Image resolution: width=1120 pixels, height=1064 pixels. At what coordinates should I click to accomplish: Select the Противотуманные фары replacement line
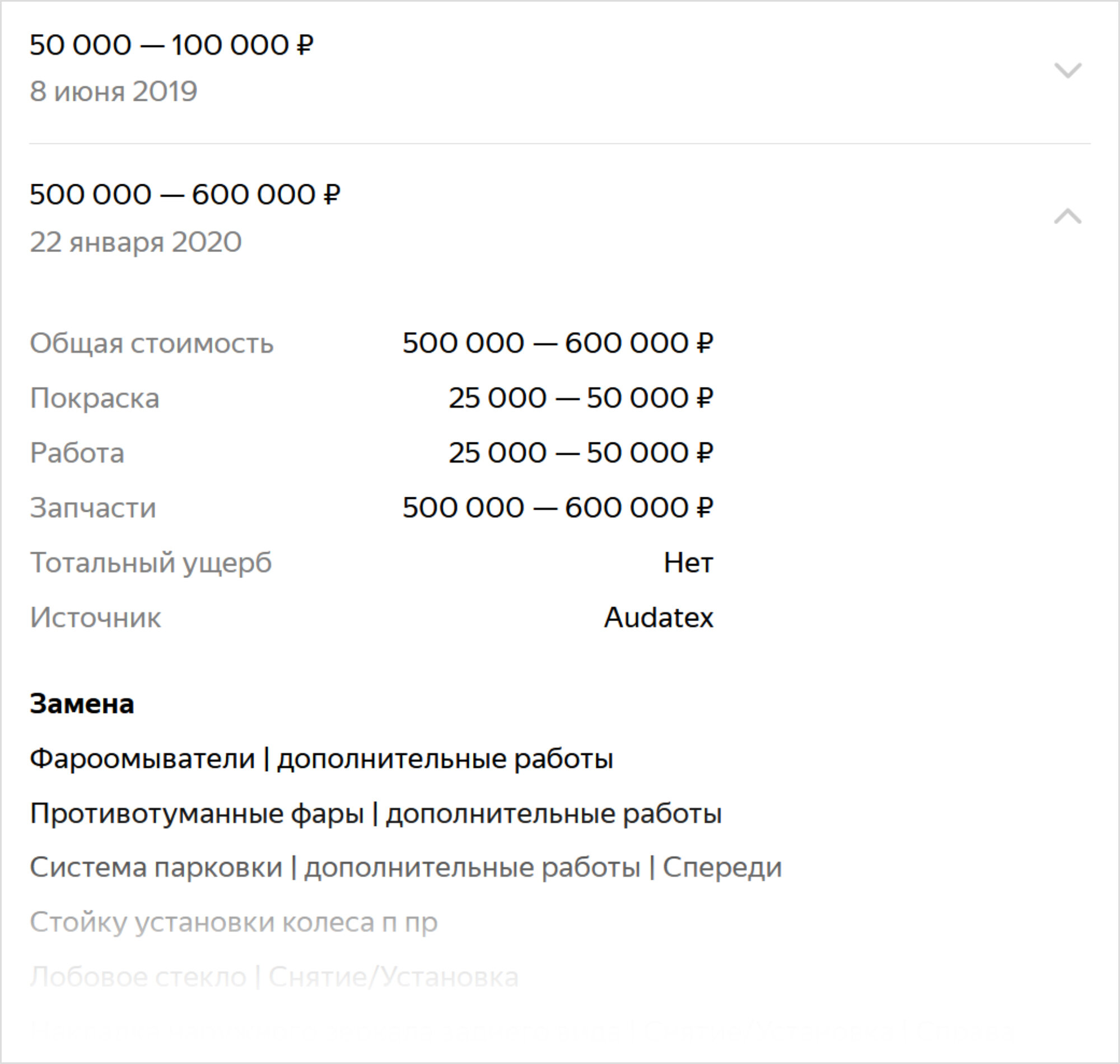376,814
